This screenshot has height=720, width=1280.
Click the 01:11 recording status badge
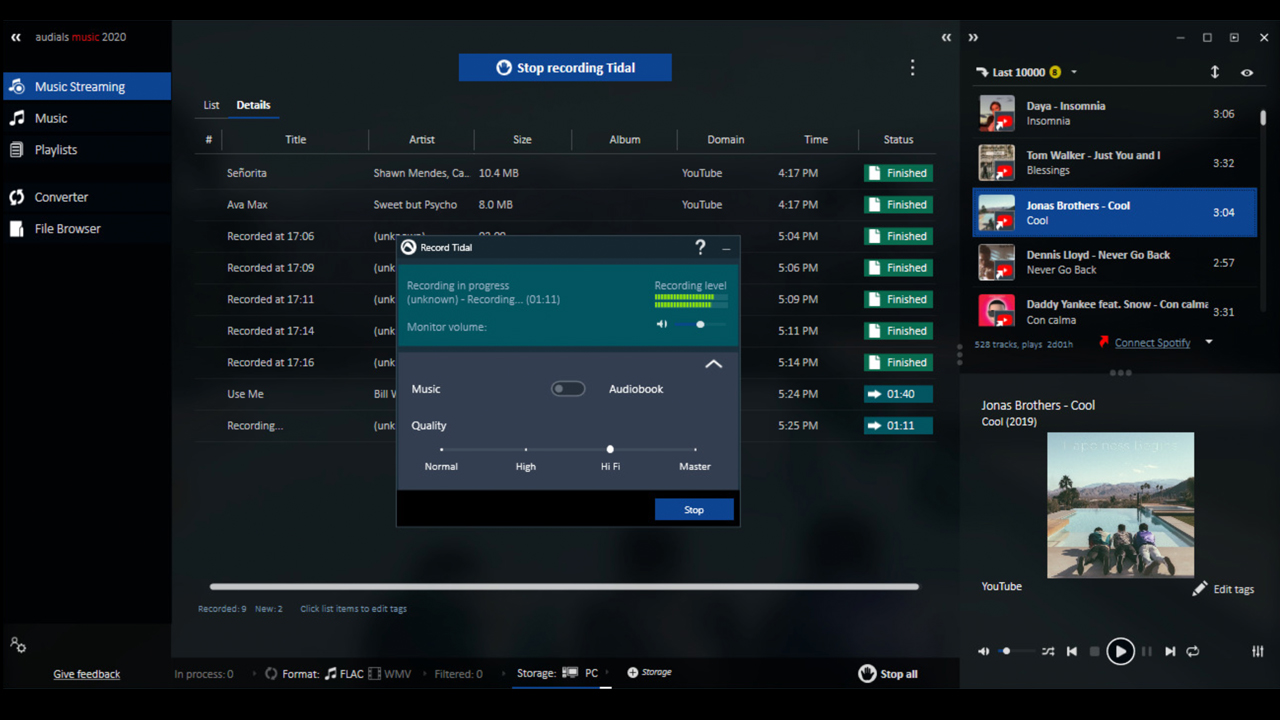[x=898, y=426]
